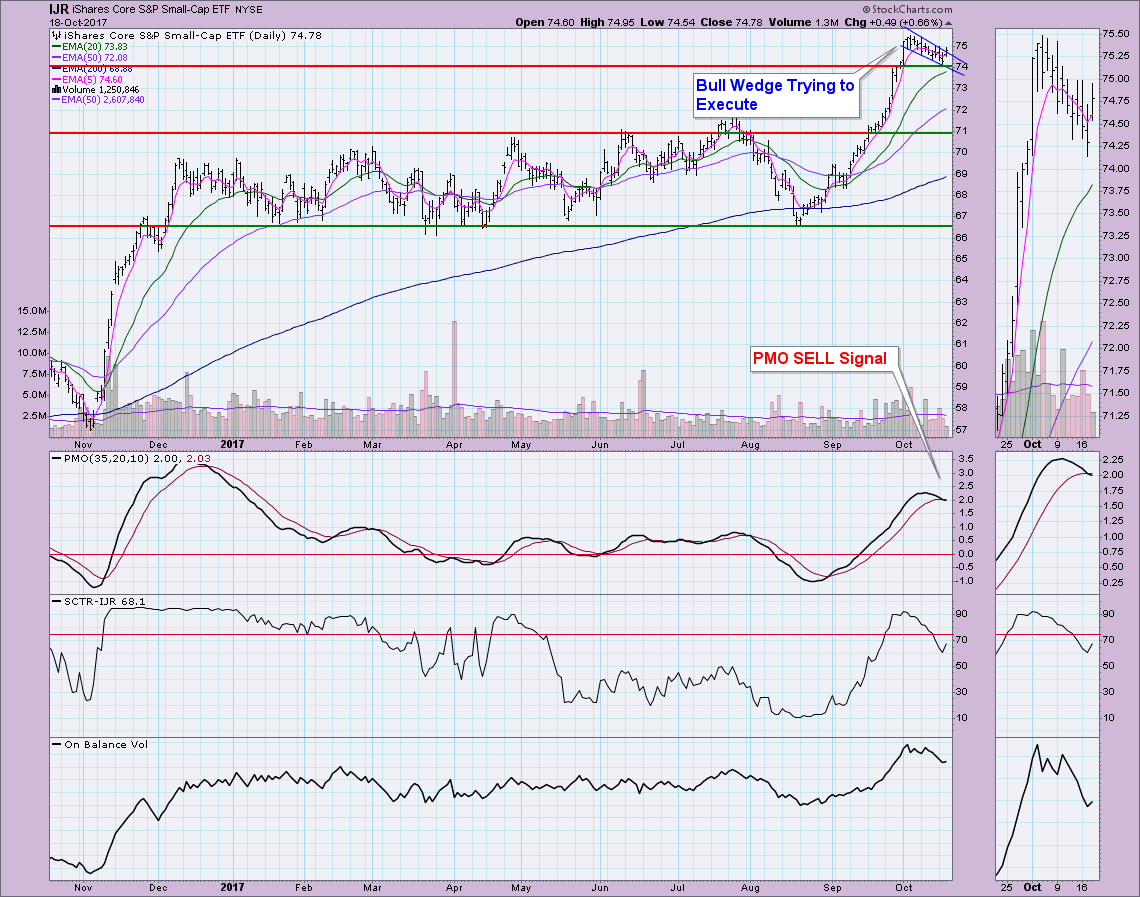
Task: Click the Open 74.60 value
Action: pos(545,23)
